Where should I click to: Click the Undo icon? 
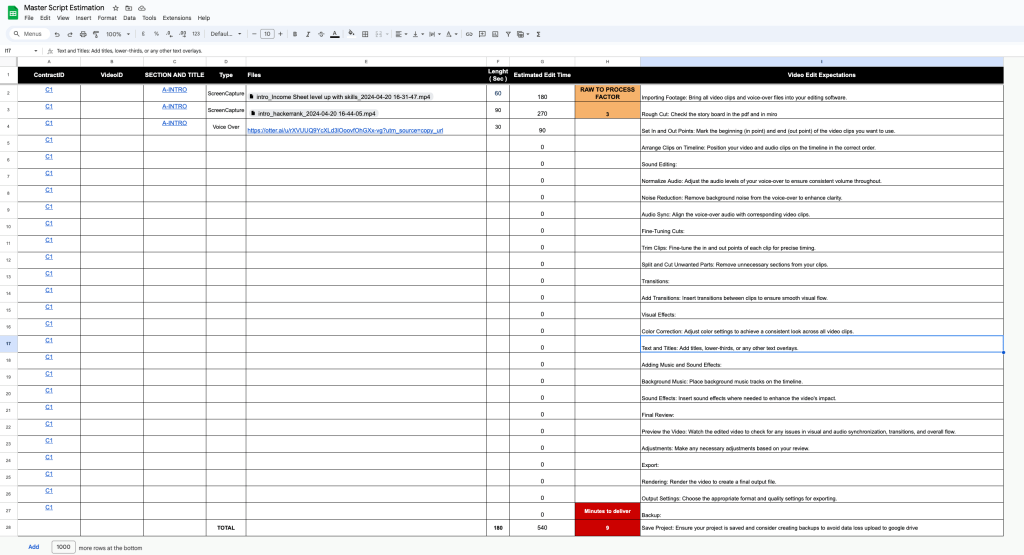(57, 34)
